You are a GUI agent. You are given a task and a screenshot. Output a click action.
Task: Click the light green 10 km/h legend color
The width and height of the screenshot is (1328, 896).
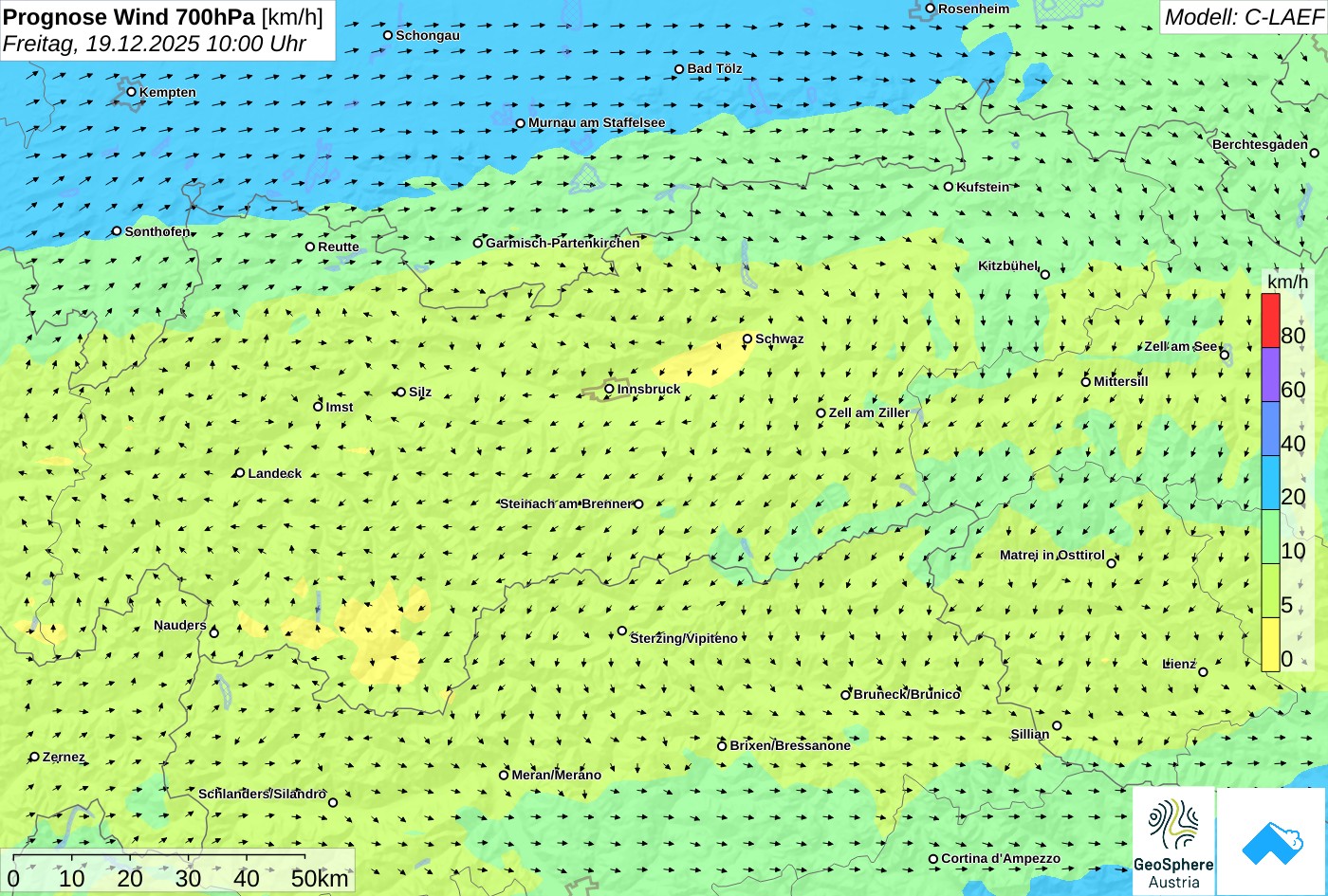pyautogui.click(x=1270, y=537)
